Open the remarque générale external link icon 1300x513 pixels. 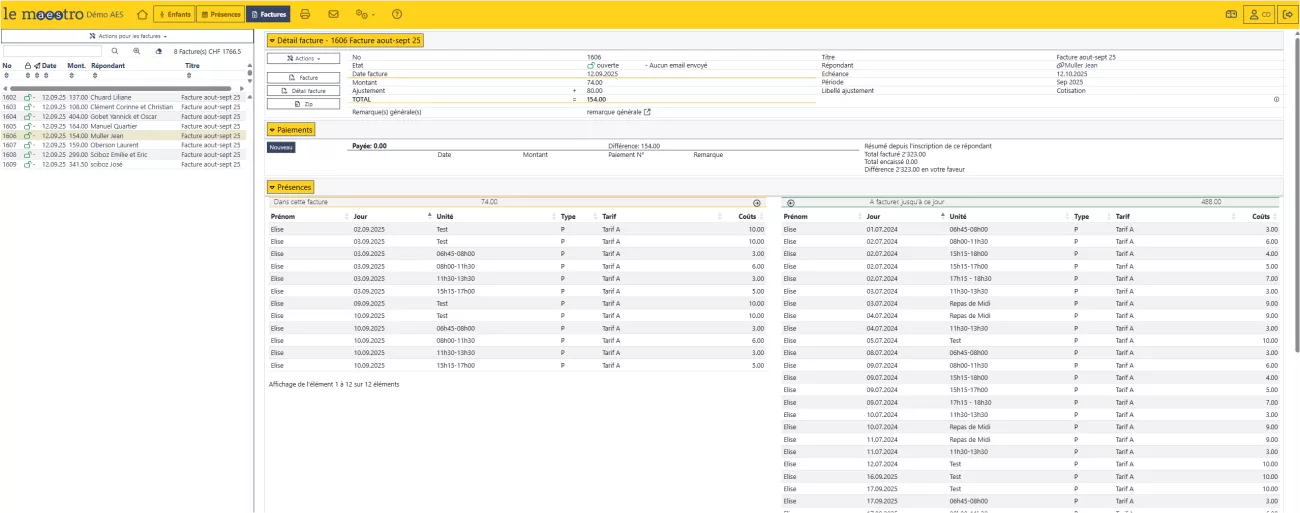(647, 112)
